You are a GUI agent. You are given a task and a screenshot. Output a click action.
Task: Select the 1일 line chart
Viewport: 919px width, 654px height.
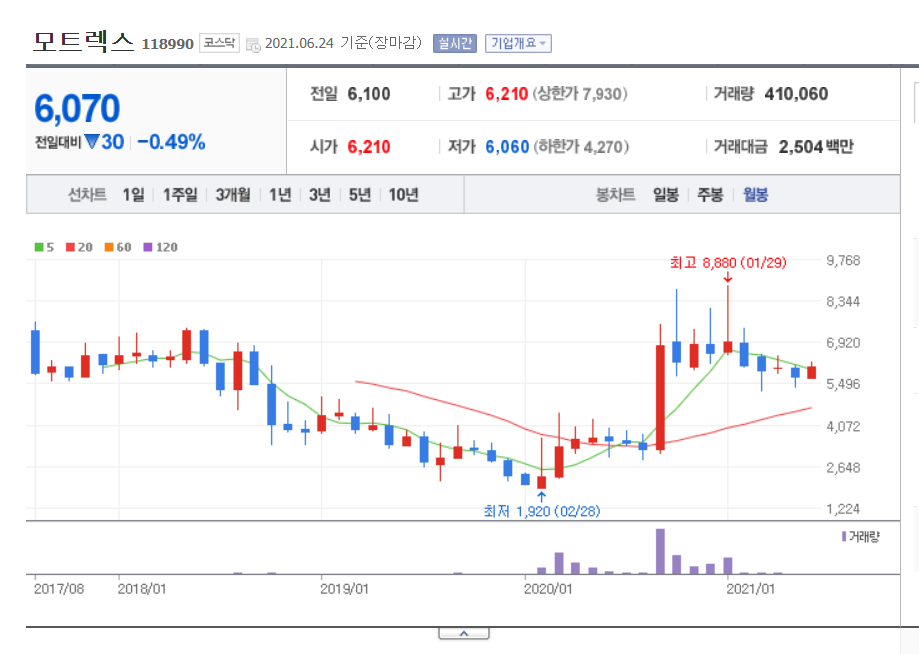(133, 195)
